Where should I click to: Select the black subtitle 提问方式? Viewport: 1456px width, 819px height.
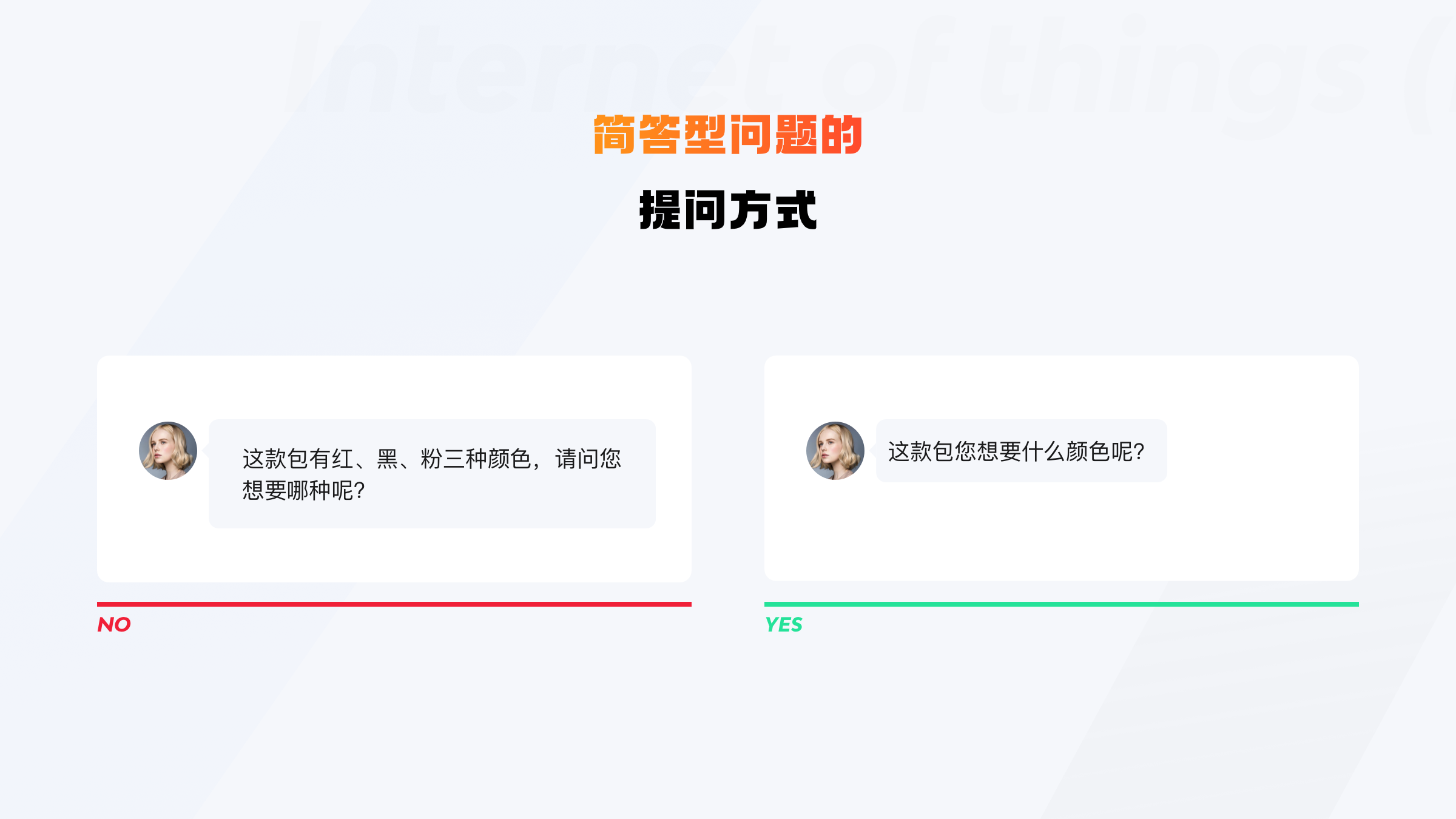coord(728,210)
